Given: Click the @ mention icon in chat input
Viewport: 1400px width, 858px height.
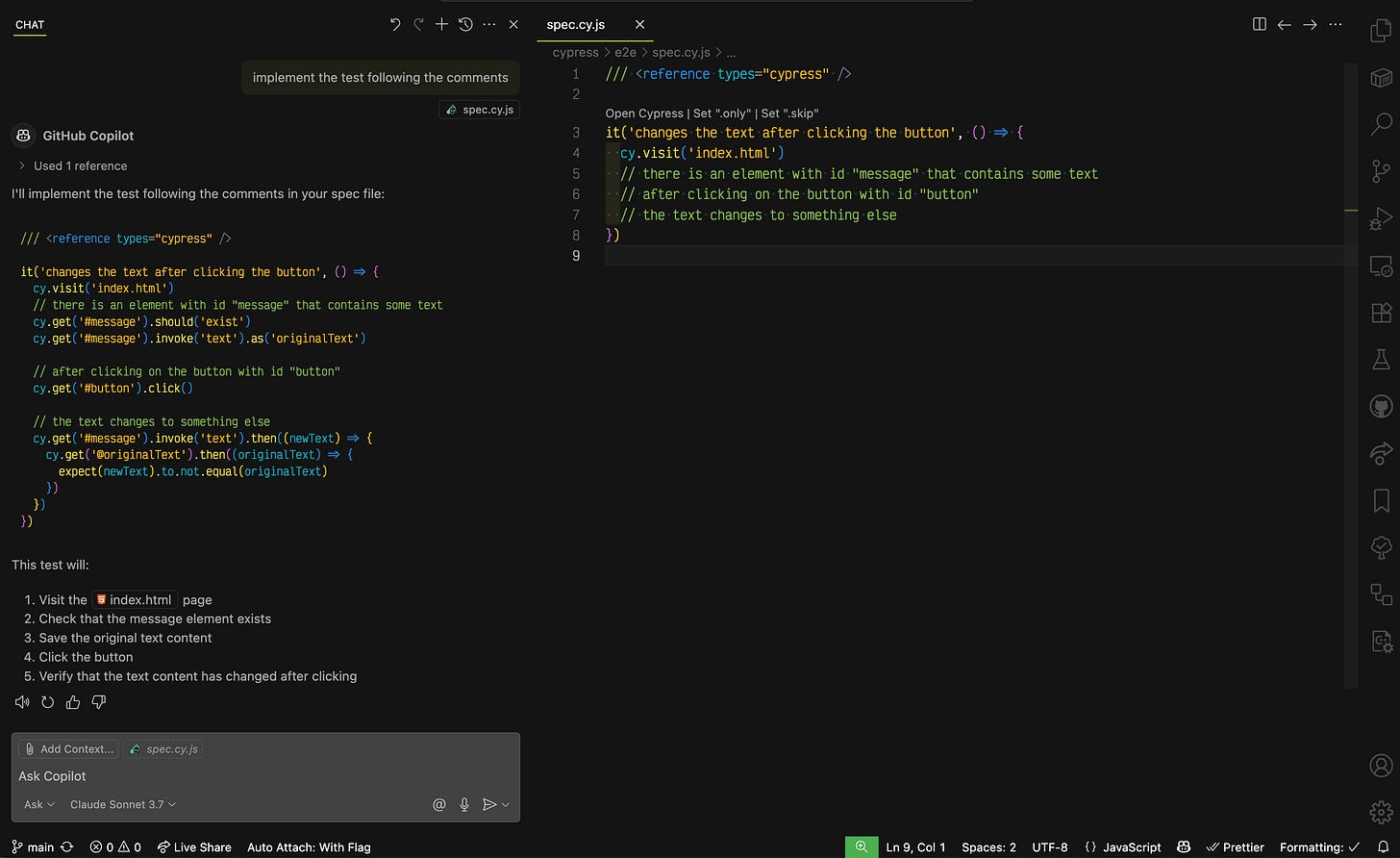Looking at the screenshot, I should tap(439, 804).
